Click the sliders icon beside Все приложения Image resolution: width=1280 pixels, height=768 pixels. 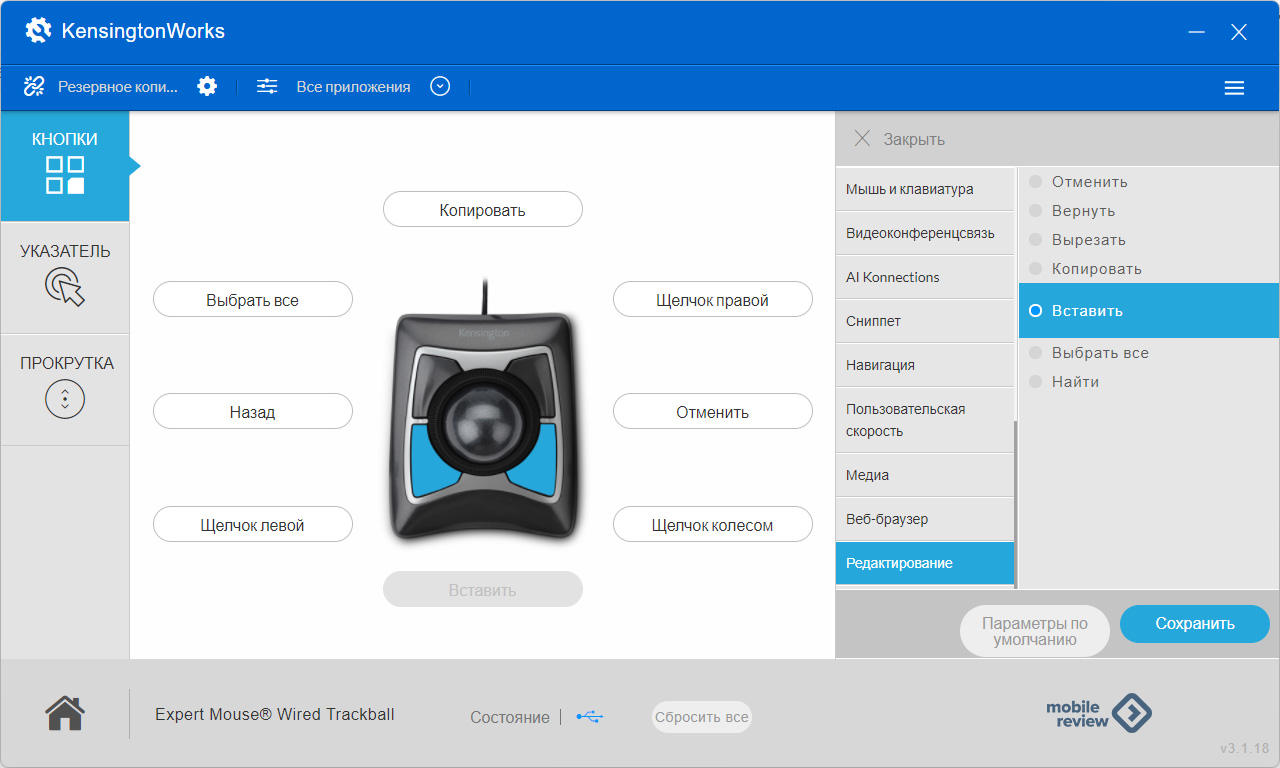[x=267, y=86]
